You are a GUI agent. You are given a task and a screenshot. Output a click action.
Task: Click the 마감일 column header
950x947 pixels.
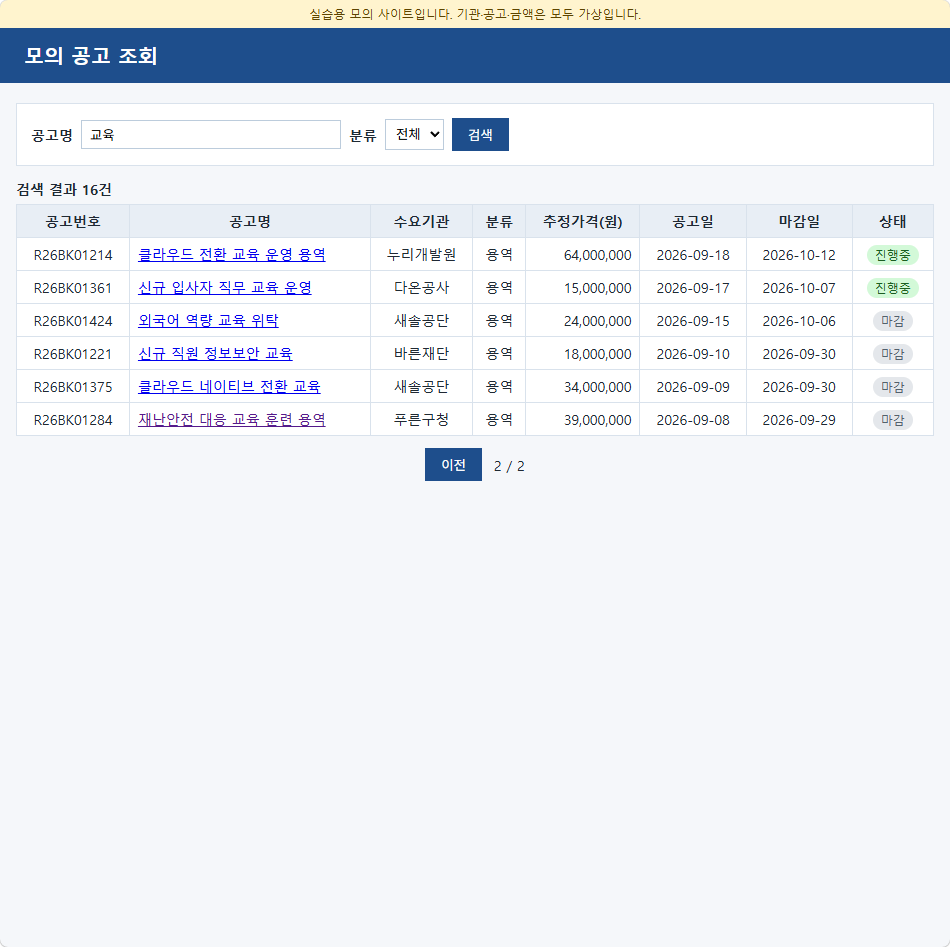(x=799, y=222)
